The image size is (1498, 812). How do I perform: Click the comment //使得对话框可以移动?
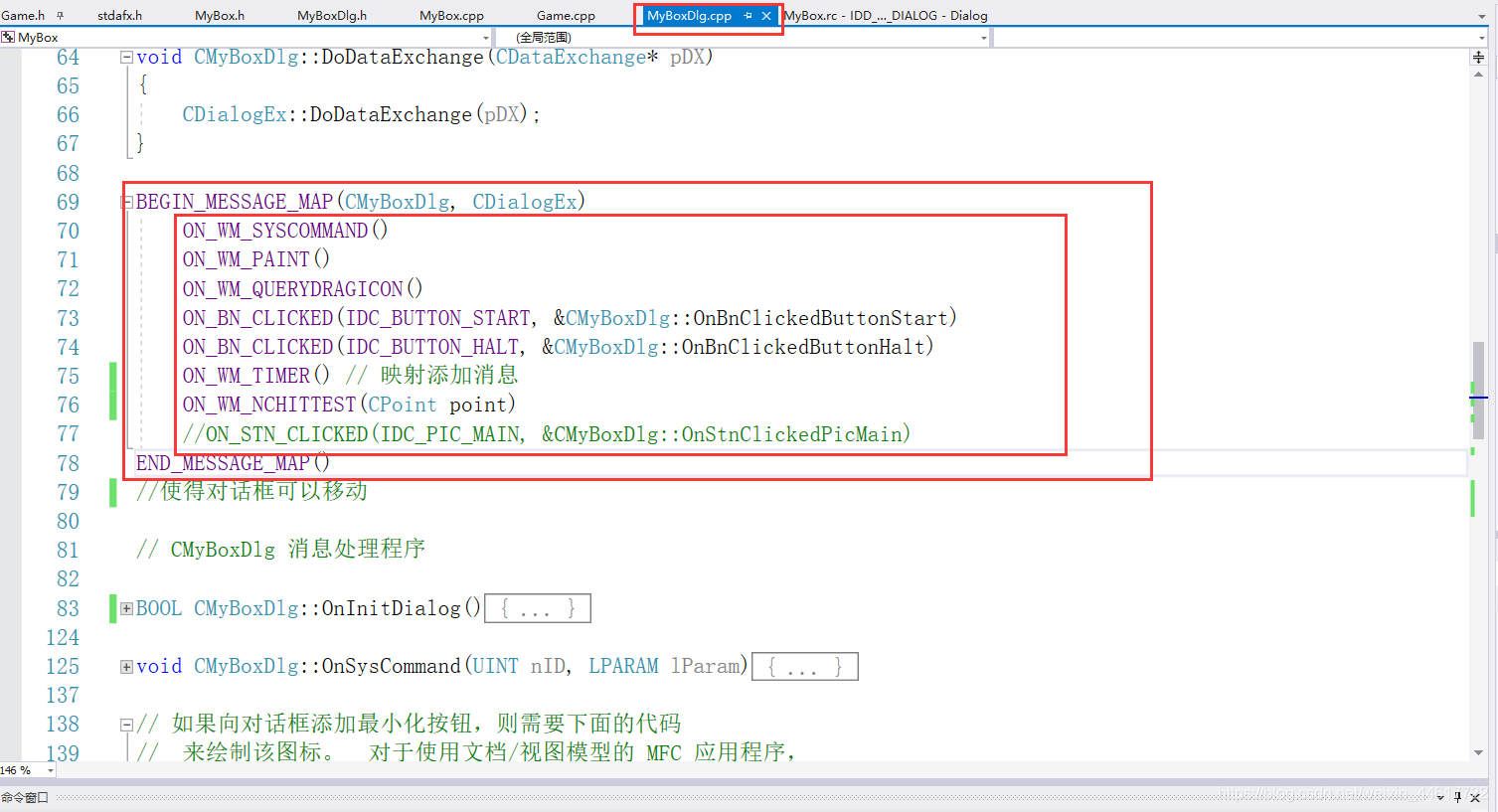[251, 491]
